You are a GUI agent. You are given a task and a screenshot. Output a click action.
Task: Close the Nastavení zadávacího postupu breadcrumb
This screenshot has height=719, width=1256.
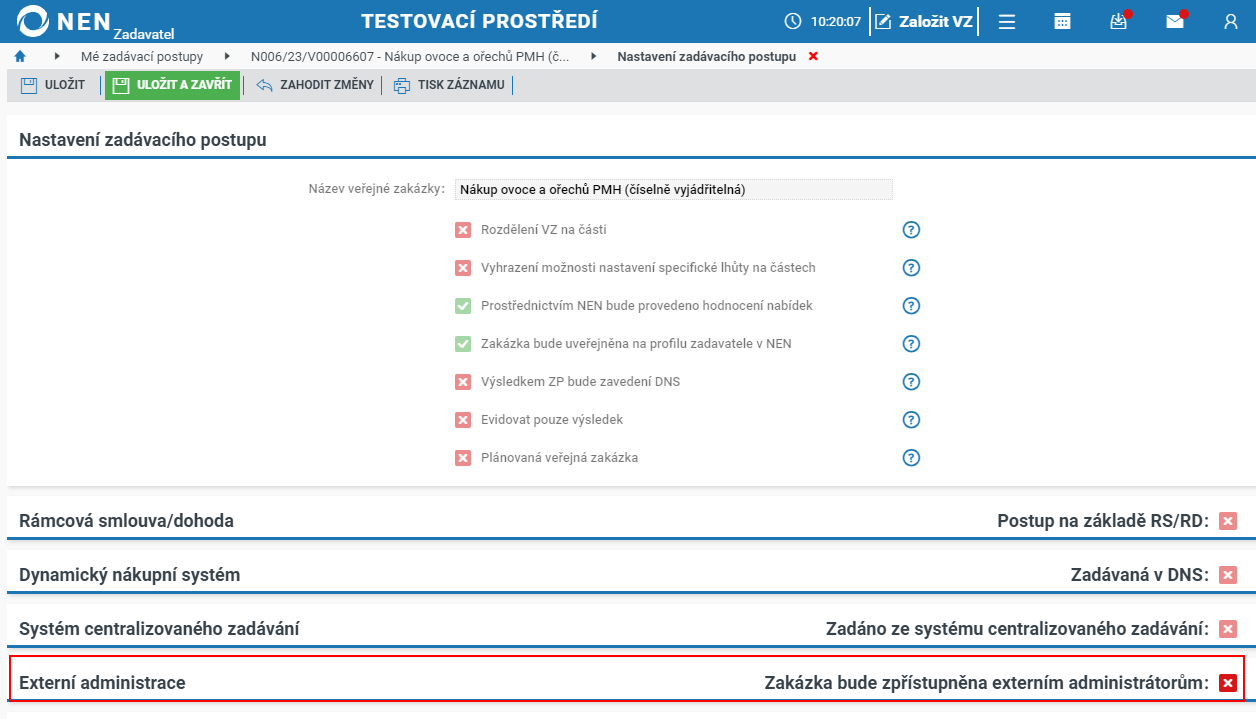click(813, 57)
